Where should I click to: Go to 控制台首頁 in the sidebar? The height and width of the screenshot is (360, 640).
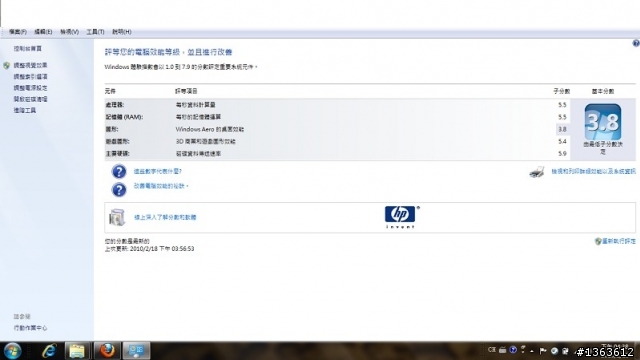[x=27, y=49]
